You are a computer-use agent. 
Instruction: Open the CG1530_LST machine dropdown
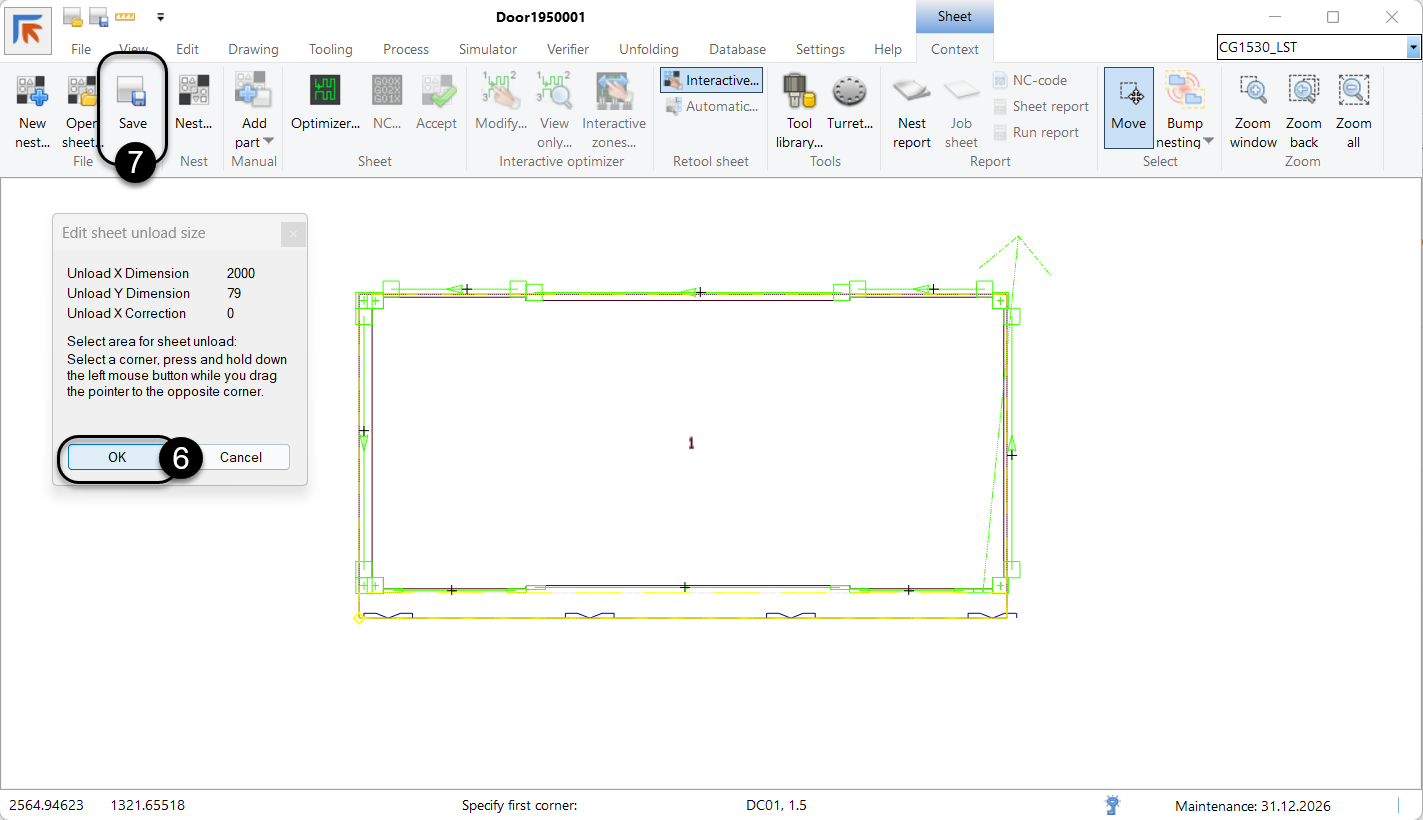(1413, 47)
